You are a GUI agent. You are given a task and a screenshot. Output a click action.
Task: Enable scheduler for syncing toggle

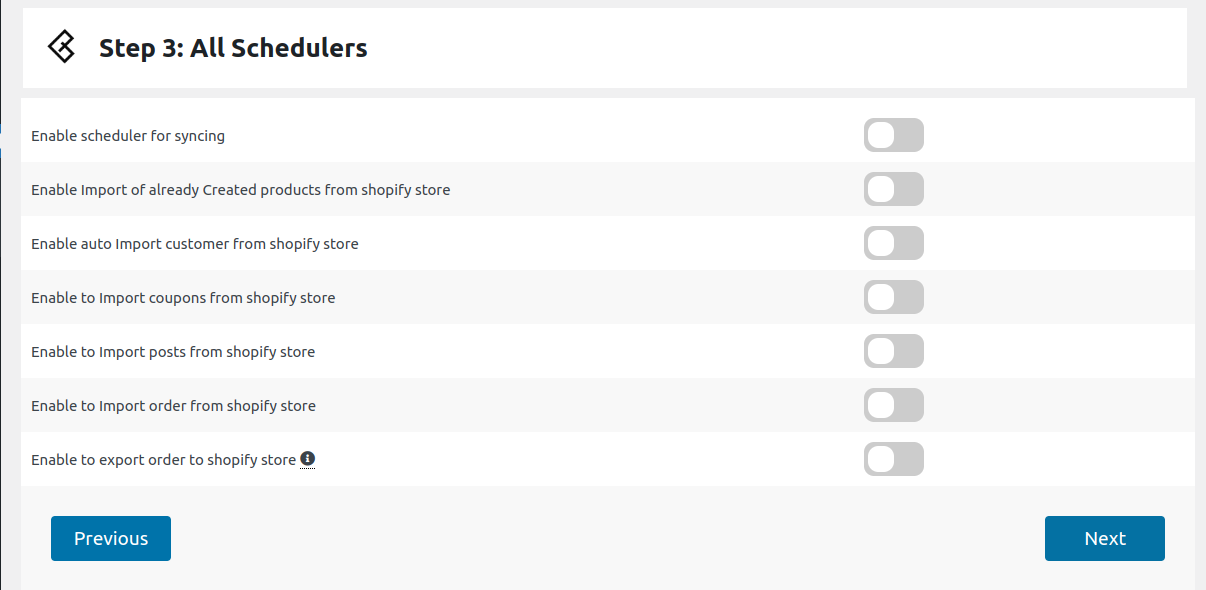893,135
